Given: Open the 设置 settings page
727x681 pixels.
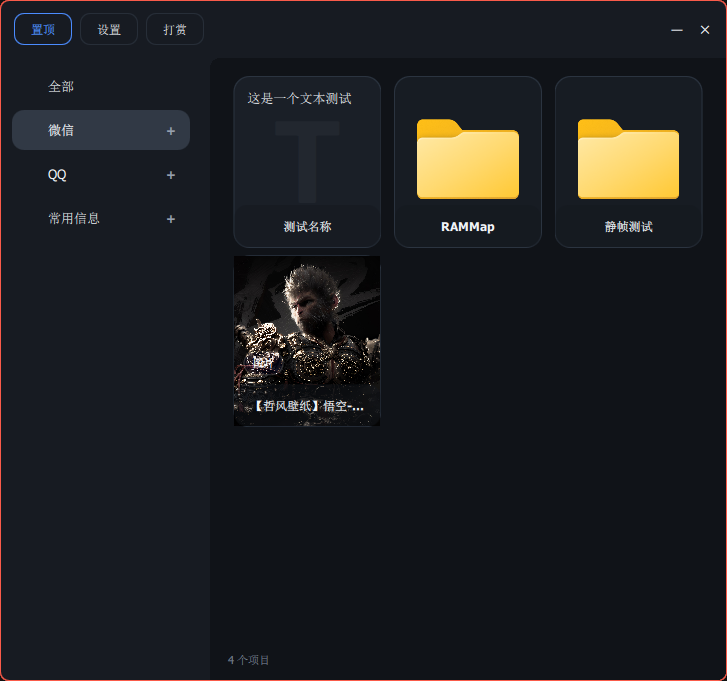Looking at the screenshot, I should [109, 29].
